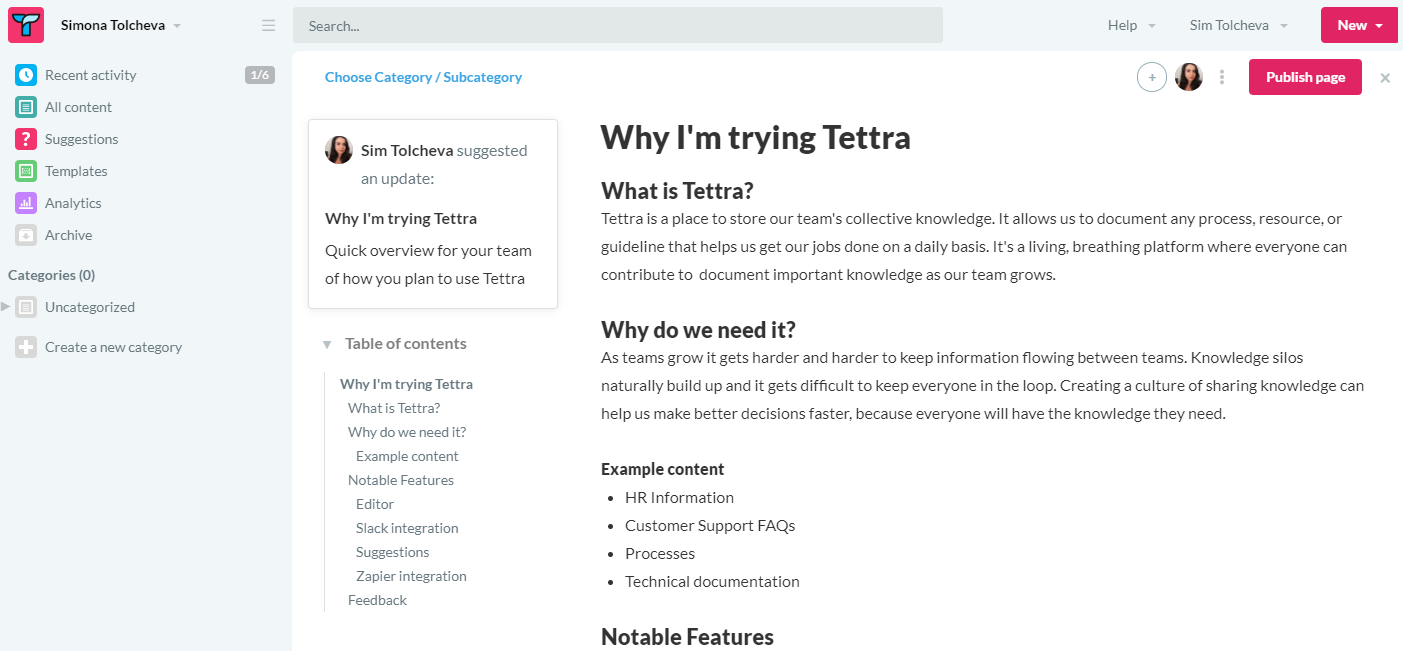Viewport: 1403px width, 651px height.
Task: Expand the Uncategorized category
Action: pos(7,307)
